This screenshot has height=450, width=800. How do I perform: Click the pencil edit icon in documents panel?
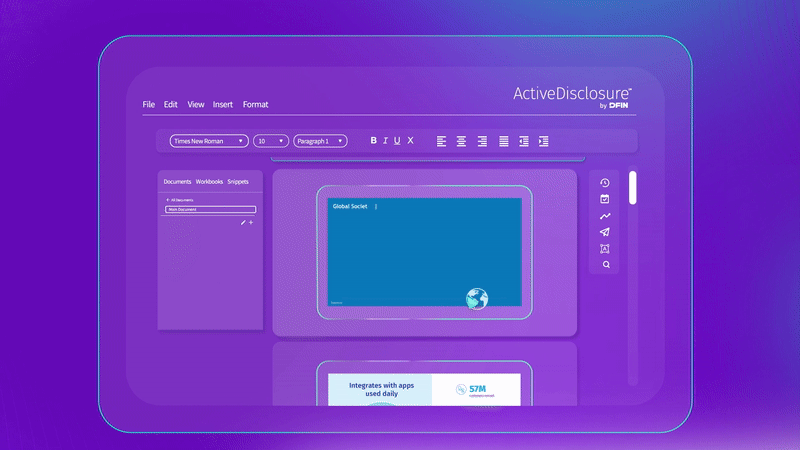243,222
